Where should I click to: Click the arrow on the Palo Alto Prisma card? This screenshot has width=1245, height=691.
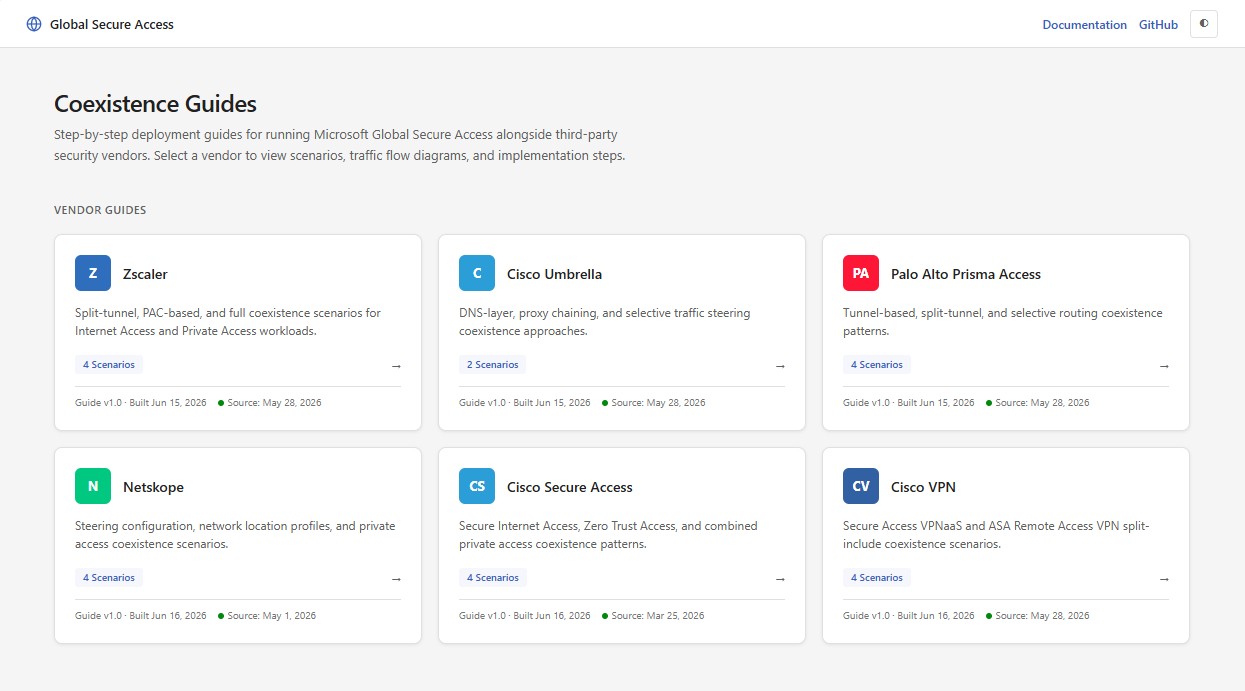[1164, 366]
